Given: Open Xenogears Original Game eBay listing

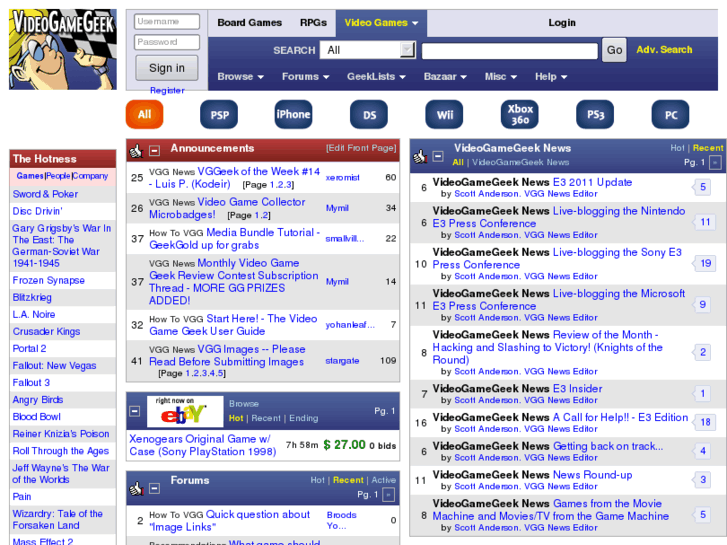Looking at the screenshot, I should coord(203,445).
